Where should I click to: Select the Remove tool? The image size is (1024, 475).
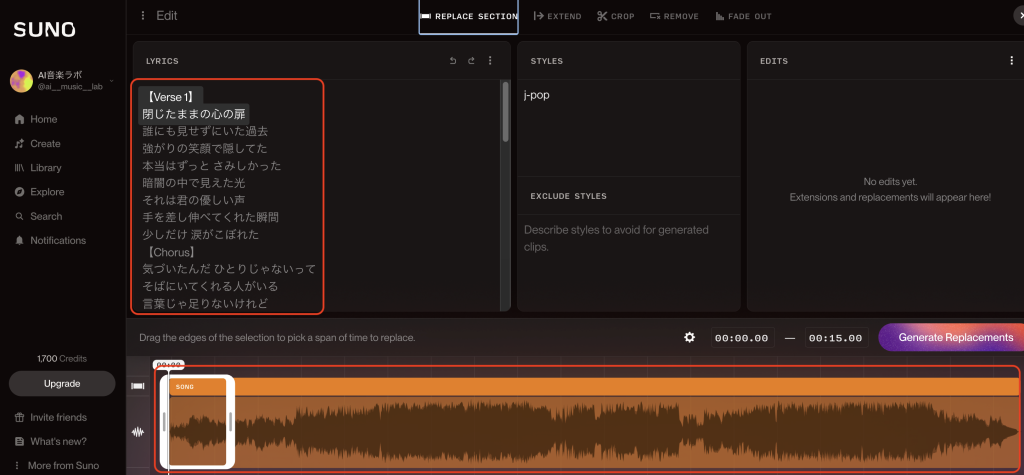pyautogui.click(x=674, y=16)
